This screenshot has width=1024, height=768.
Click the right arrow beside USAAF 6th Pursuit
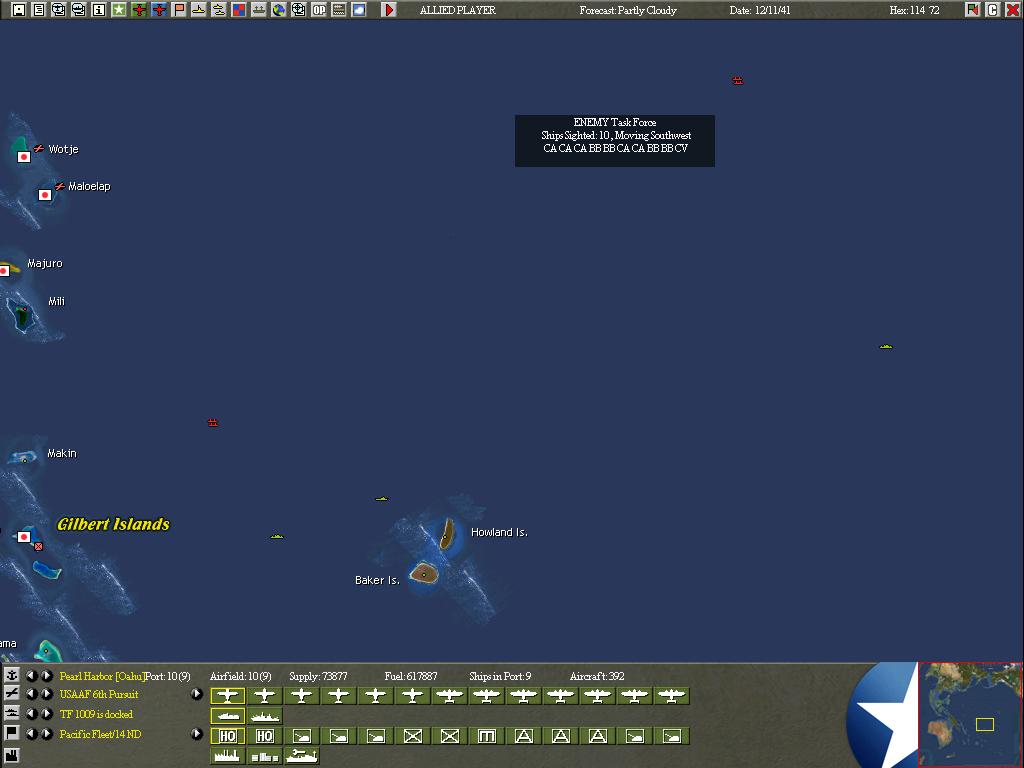pos(46,694)
